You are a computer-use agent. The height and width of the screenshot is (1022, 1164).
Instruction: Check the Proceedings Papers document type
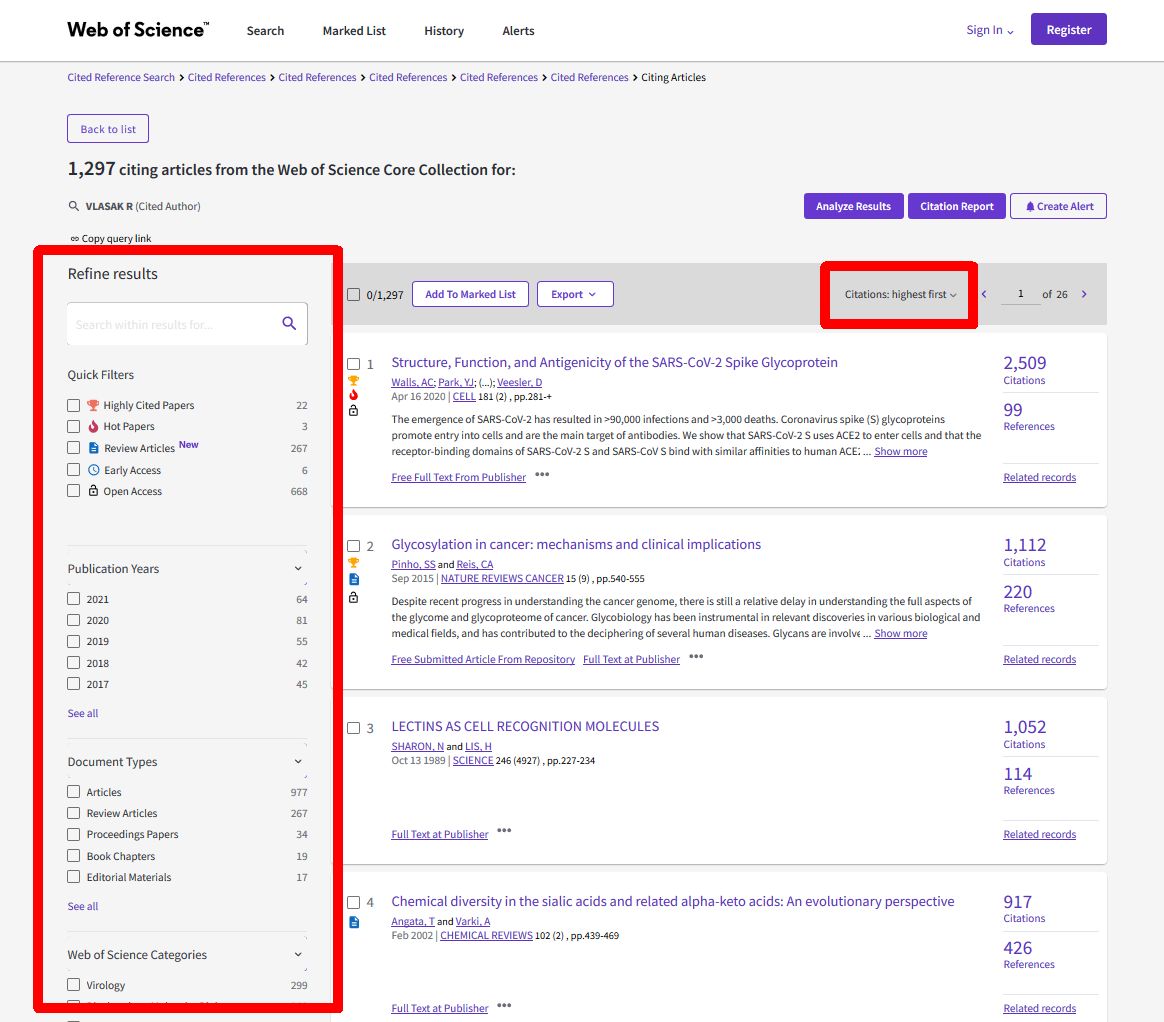coord(73,834)
